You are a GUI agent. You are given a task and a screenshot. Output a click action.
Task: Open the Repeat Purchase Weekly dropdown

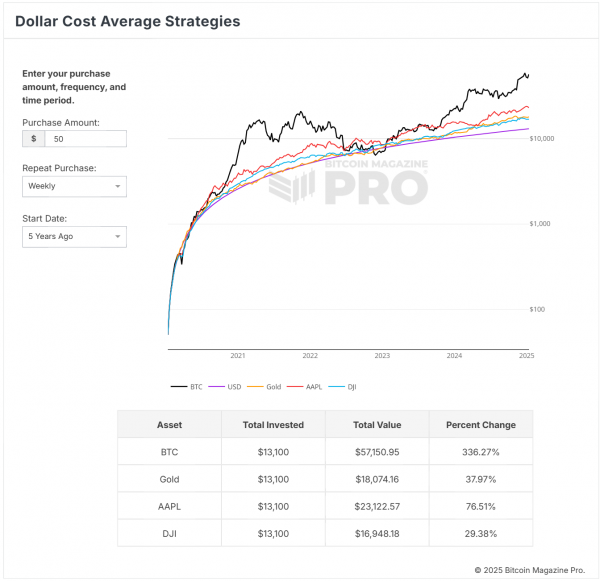74,186
